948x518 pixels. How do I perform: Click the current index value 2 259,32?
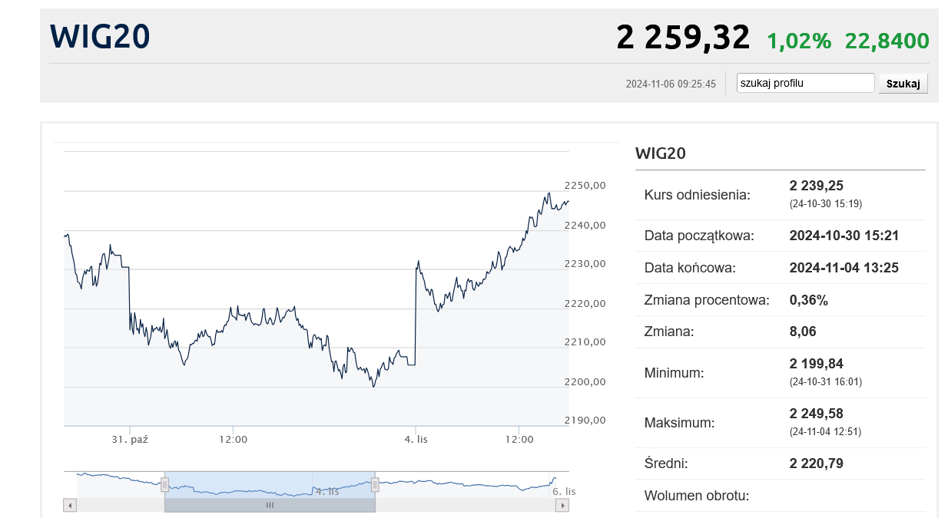tap(682, 38)
